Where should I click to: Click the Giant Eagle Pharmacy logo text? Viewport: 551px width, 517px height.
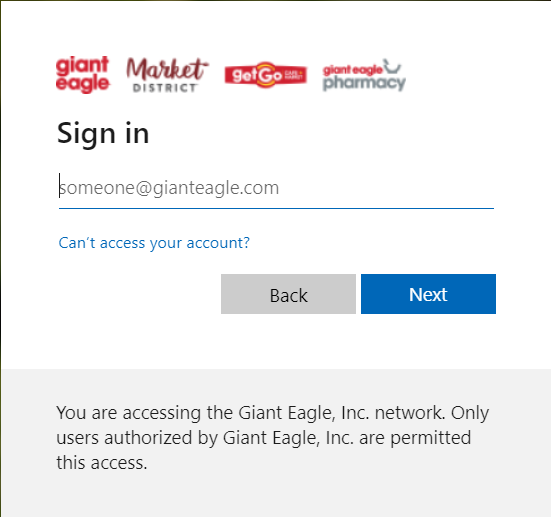[x=364, y=75]
